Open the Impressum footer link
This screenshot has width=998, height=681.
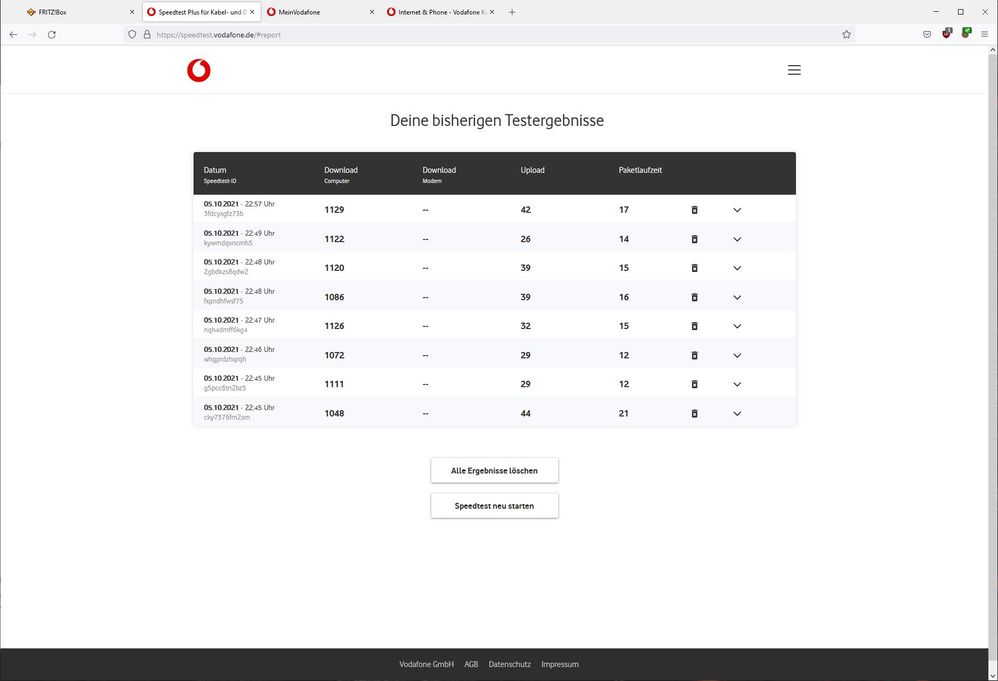pos(560,664)
